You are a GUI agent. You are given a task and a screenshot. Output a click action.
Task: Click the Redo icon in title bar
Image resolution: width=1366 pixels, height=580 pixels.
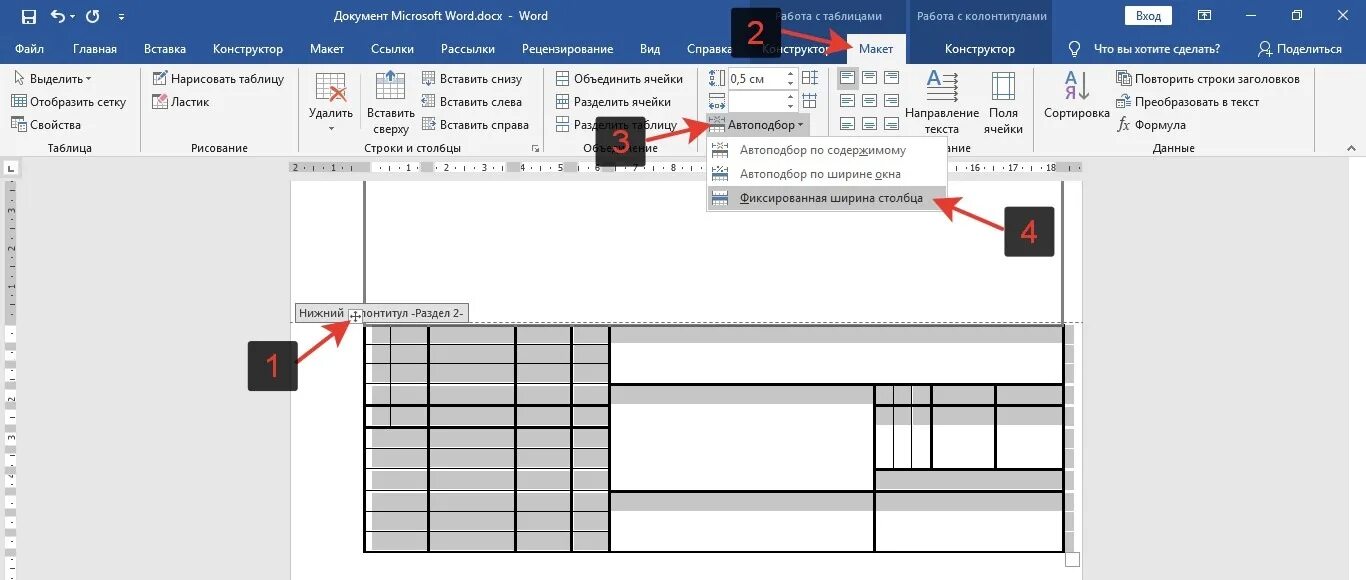[93, 17]
